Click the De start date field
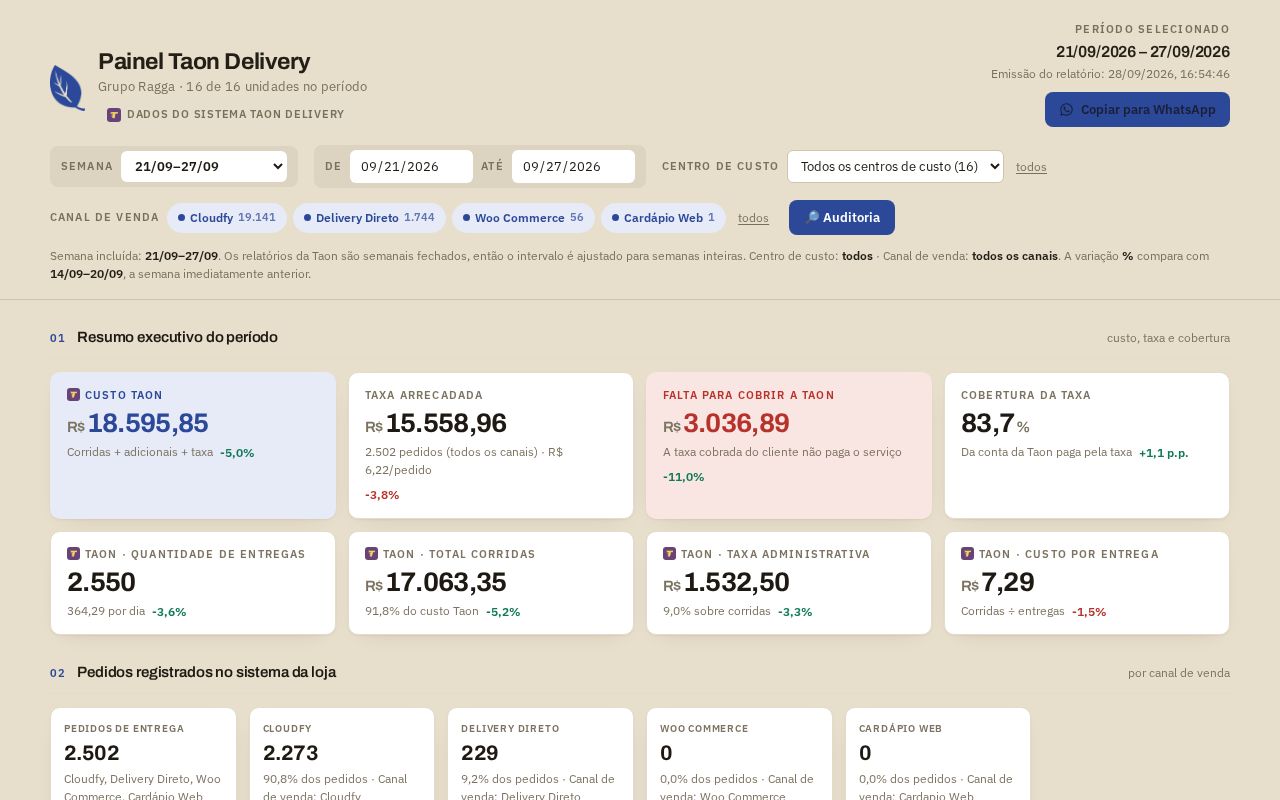 (x=411, y=167)
